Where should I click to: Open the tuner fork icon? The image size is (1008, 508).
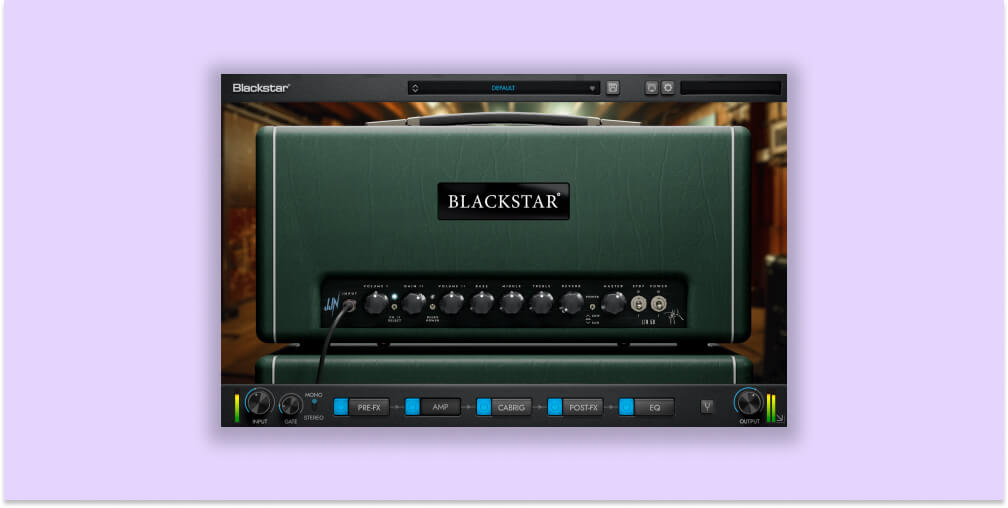tap(707, 406)
